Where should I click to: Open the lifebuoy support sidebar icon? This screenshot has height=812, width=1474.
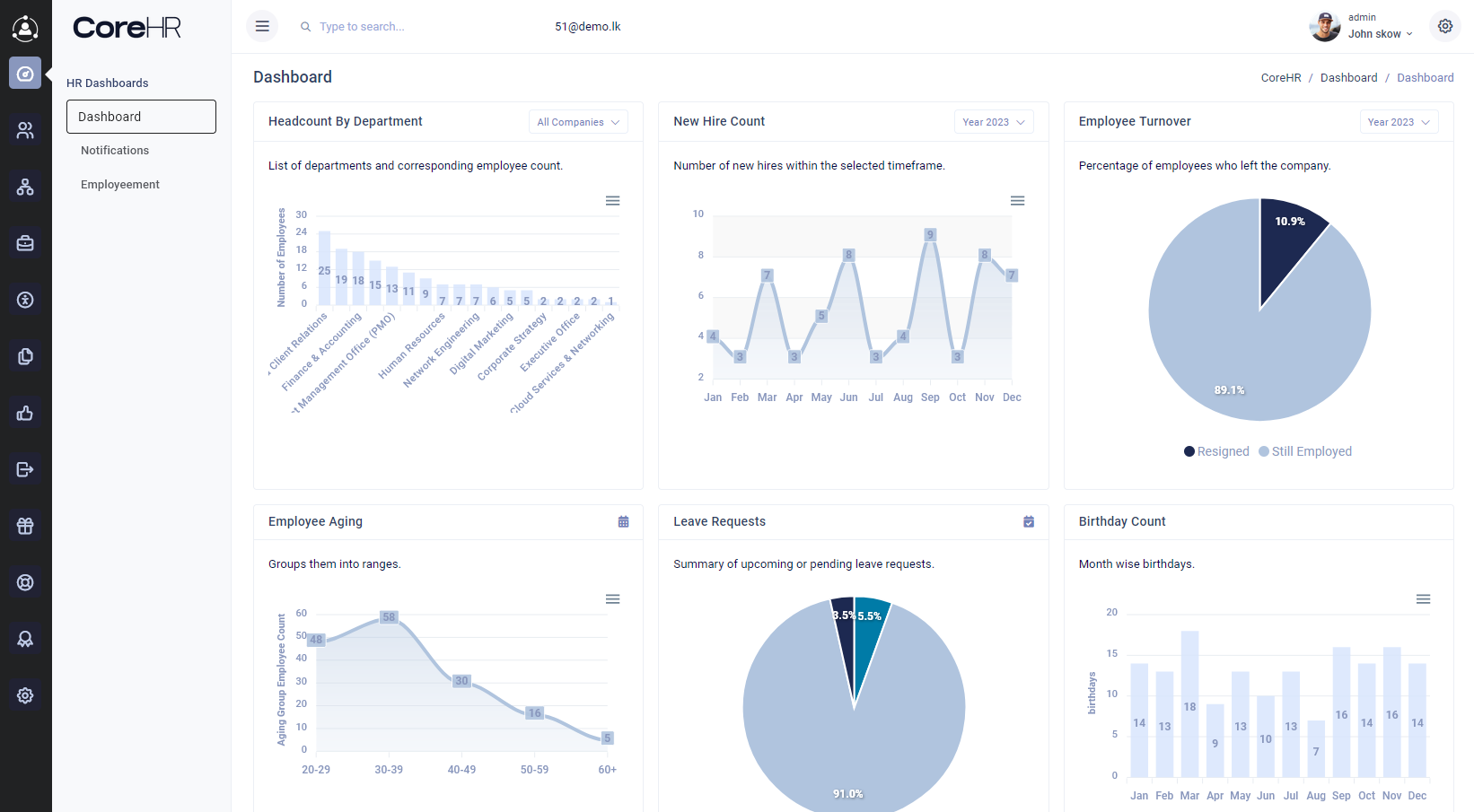click(x=25, y=582)
